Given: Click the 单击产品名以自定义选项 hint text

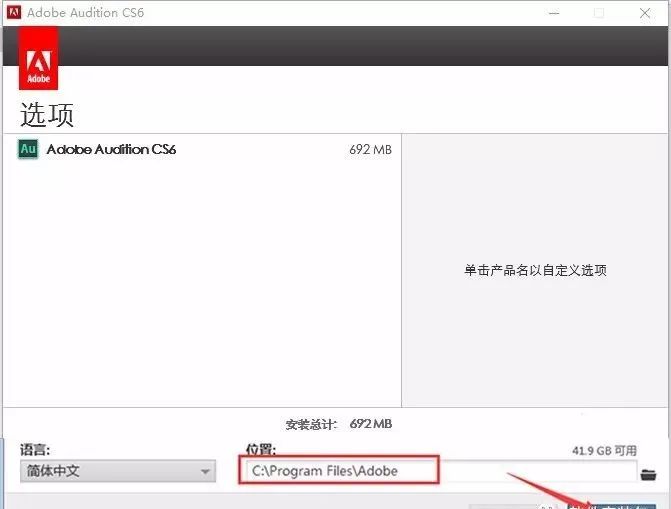Looking at the screenshot, I should click(x=535, y=270).
